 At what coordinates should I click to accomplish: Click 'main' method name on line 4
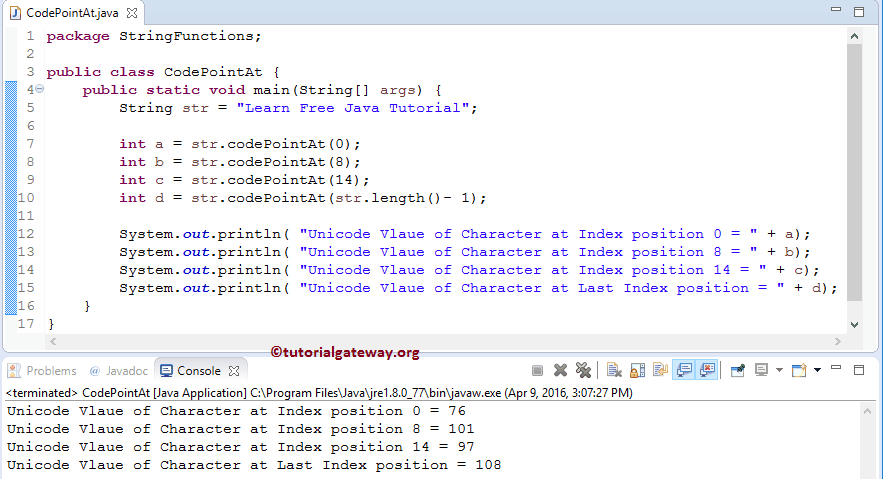pos(271,90)
